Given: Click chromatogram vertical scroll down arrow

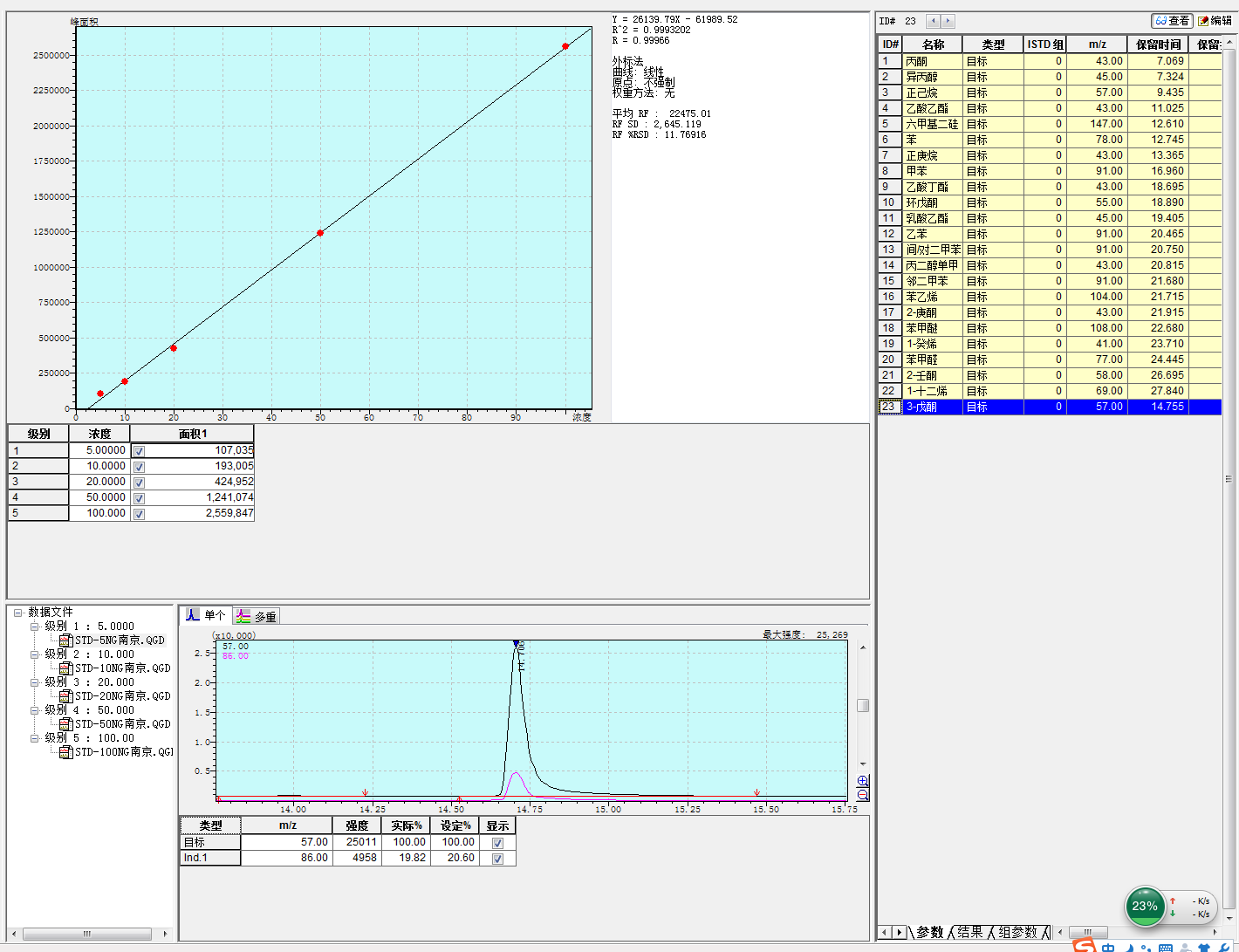Looking at the screenshot, I should click(863, 764).
